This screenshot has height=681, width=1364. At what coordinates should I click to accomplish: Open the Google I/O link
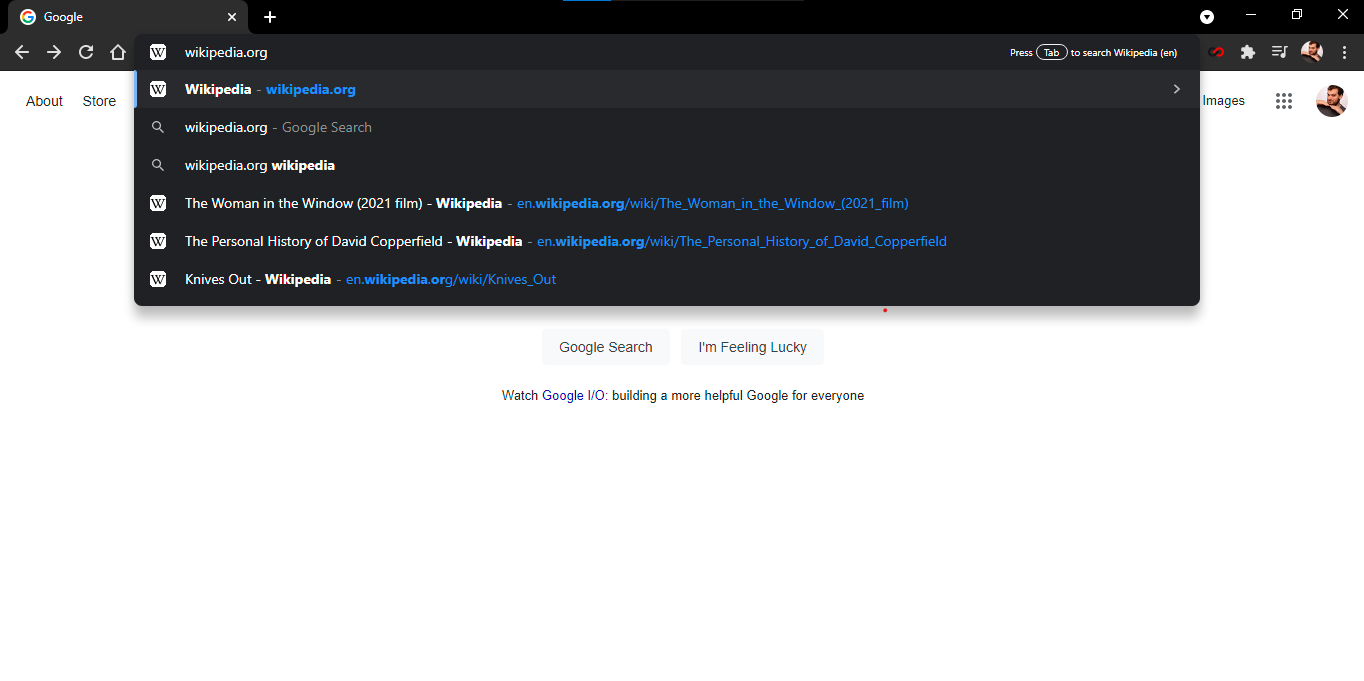[573, 395]
